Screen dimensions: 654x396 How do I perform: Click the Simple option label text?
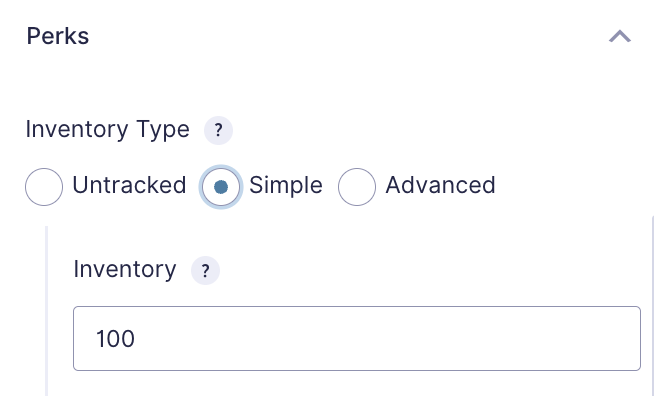(286, 185)
